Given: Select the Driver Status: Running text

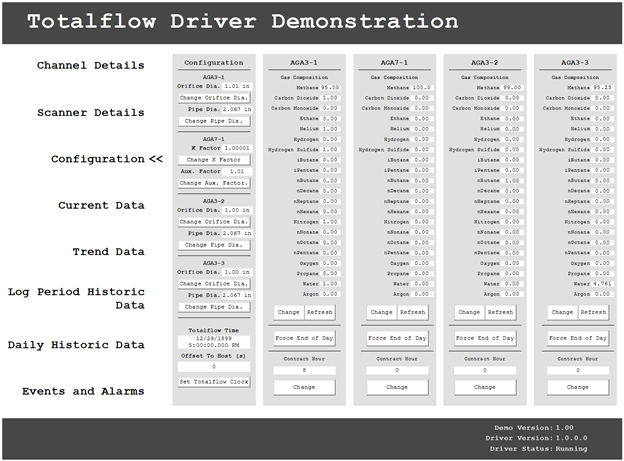Looking at the screenshot, I should click(538, 449).
